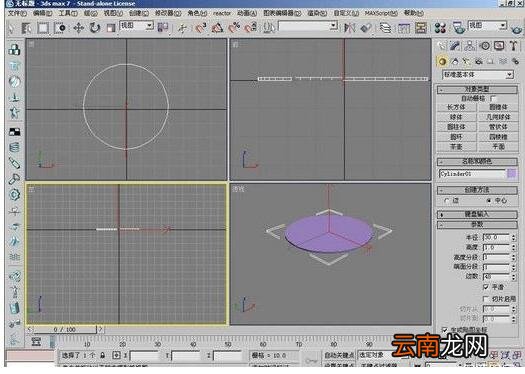
Task: Select the Shapes category icon
Action: (x=455, y=61)
